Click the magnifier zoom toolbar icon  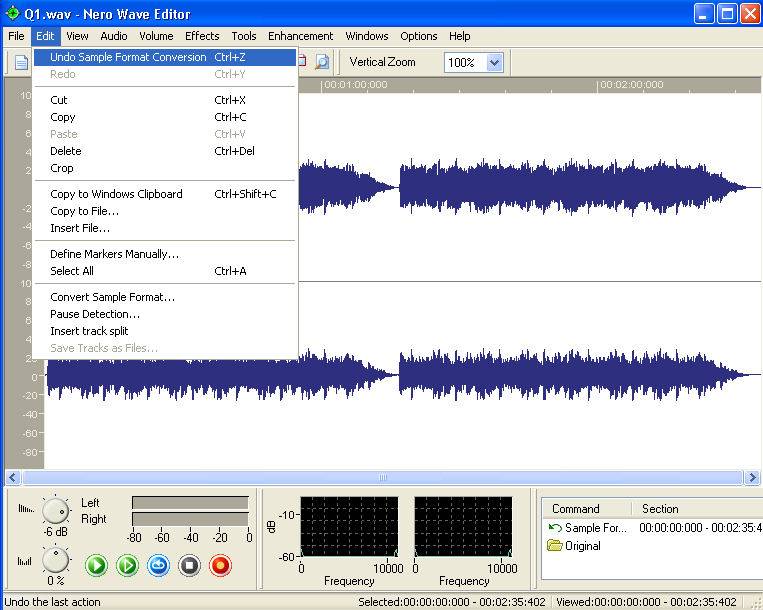click(321, 62)
